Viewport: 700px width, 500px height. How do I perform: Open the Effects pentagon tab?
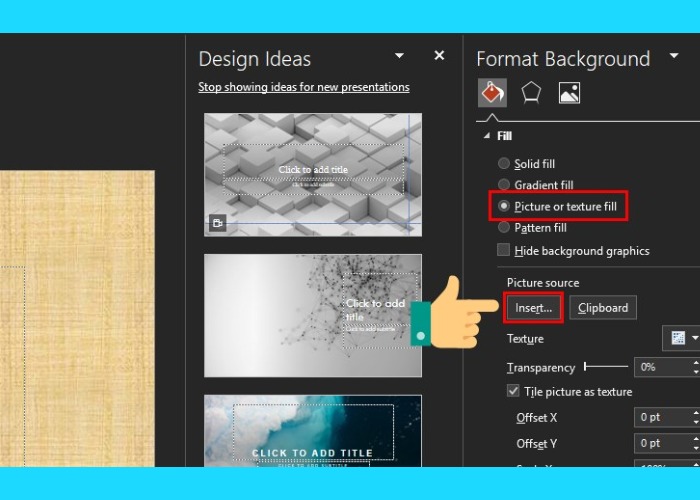[x=531, y=92]
